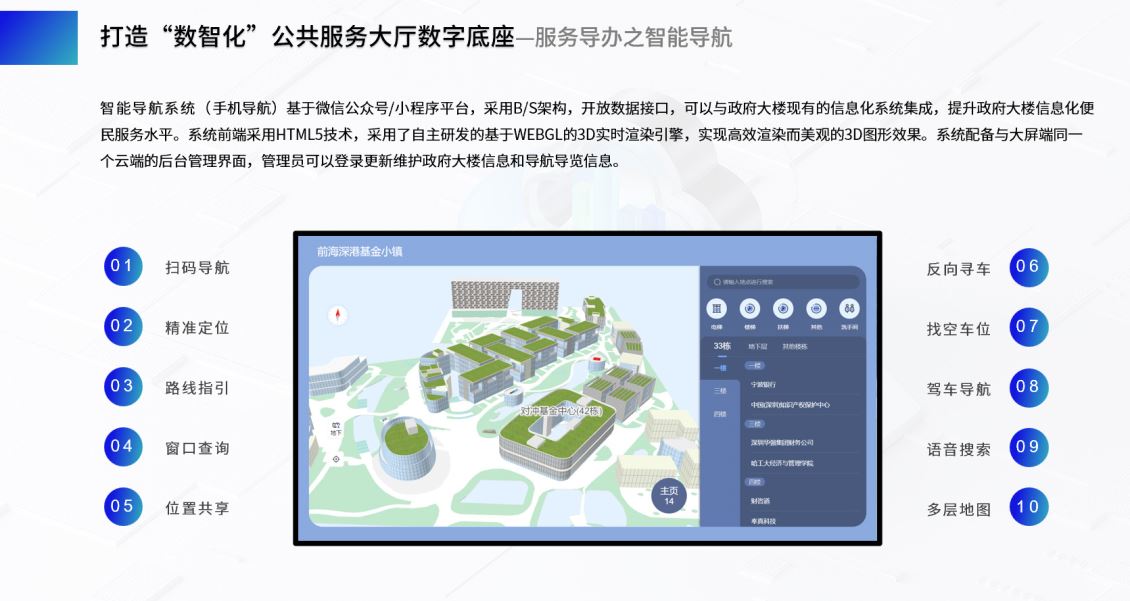
Task: Select the 位置共享 feature label
Action: 197,508
